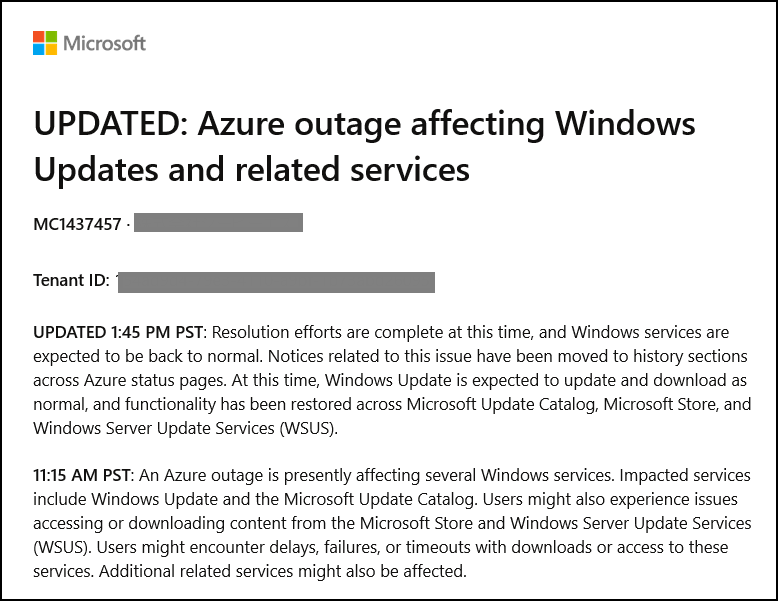Image resolution: width=778 pixels, height=601 pixels.
Task: Click the redacted bar beside MC1437457
Action: coord(218,222)
